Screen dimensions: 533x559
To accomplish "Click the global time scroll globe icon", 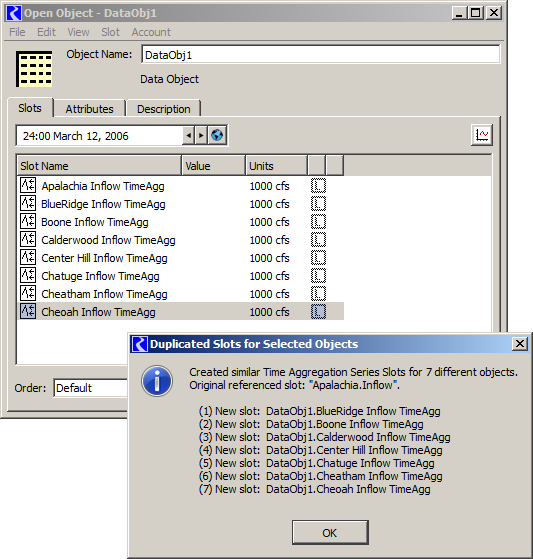I will pos(217,135).
